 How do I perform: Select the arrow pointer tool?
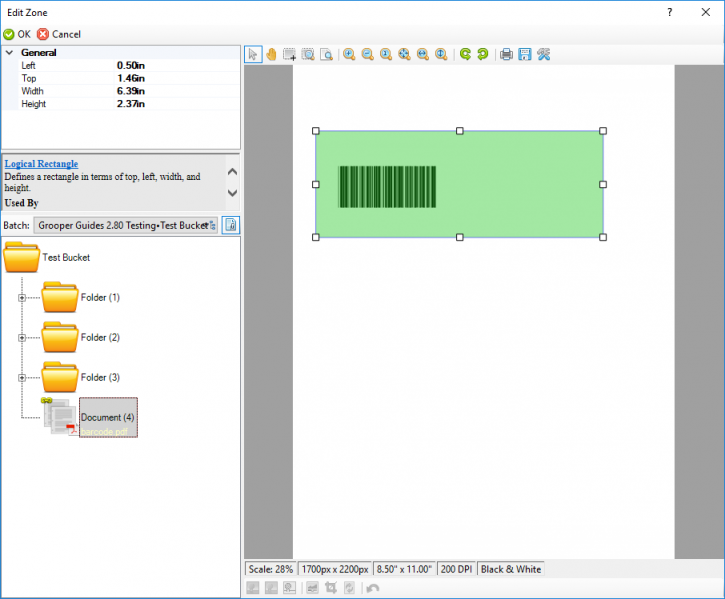pos(254,54)
